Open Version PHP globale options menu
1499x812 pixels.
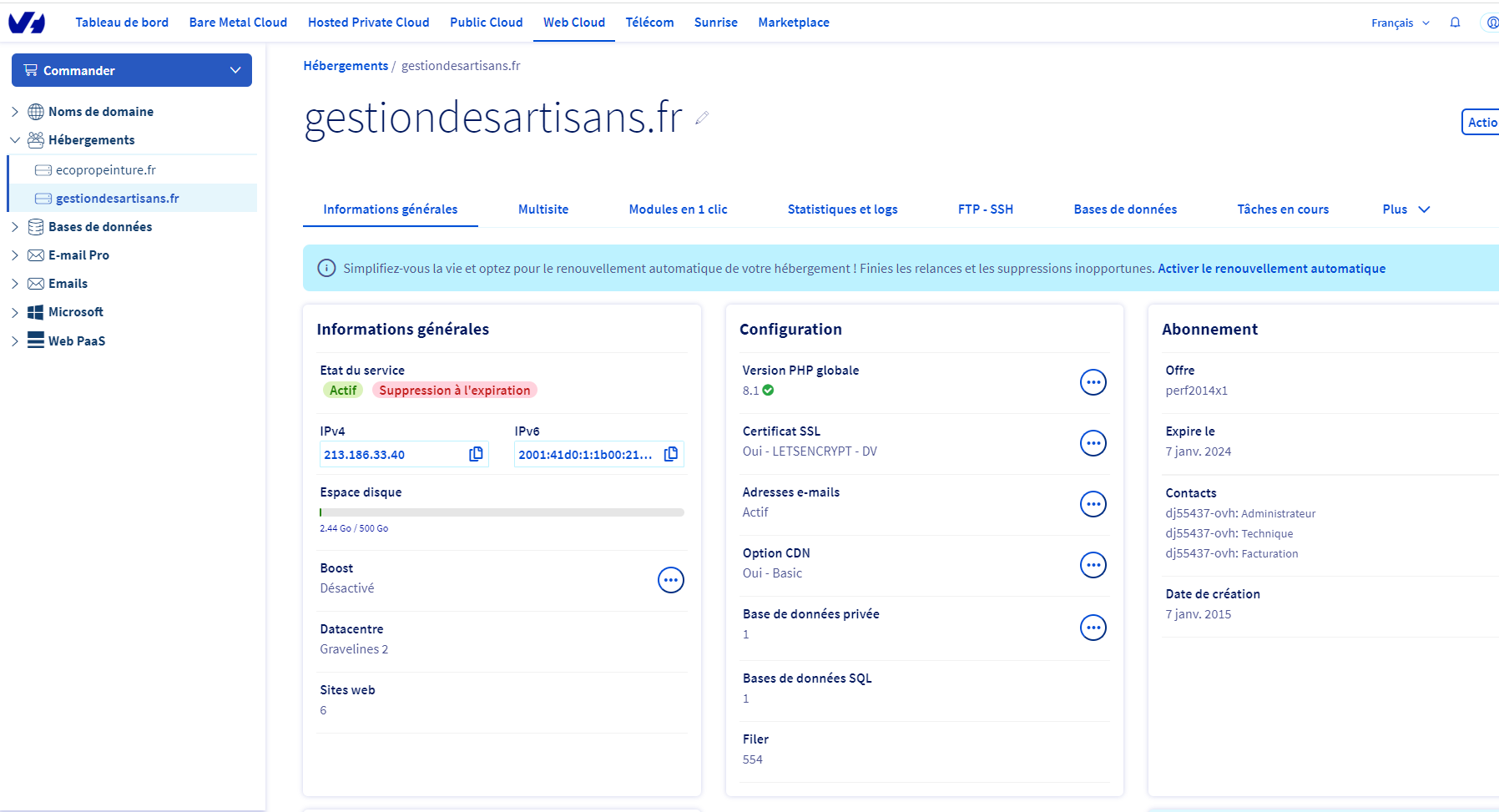pos(1093,382)
